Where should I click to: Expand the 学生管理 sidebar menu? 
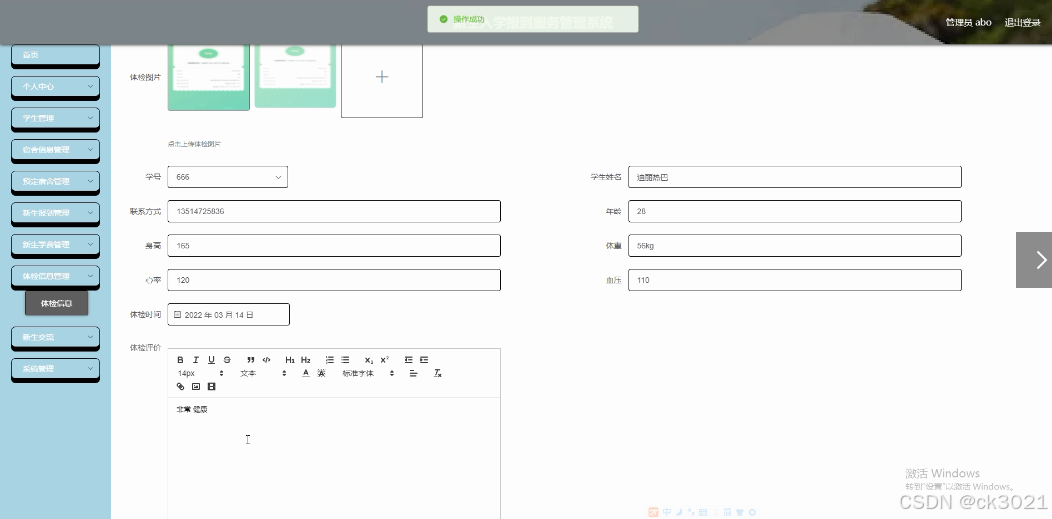coord(55,118)
